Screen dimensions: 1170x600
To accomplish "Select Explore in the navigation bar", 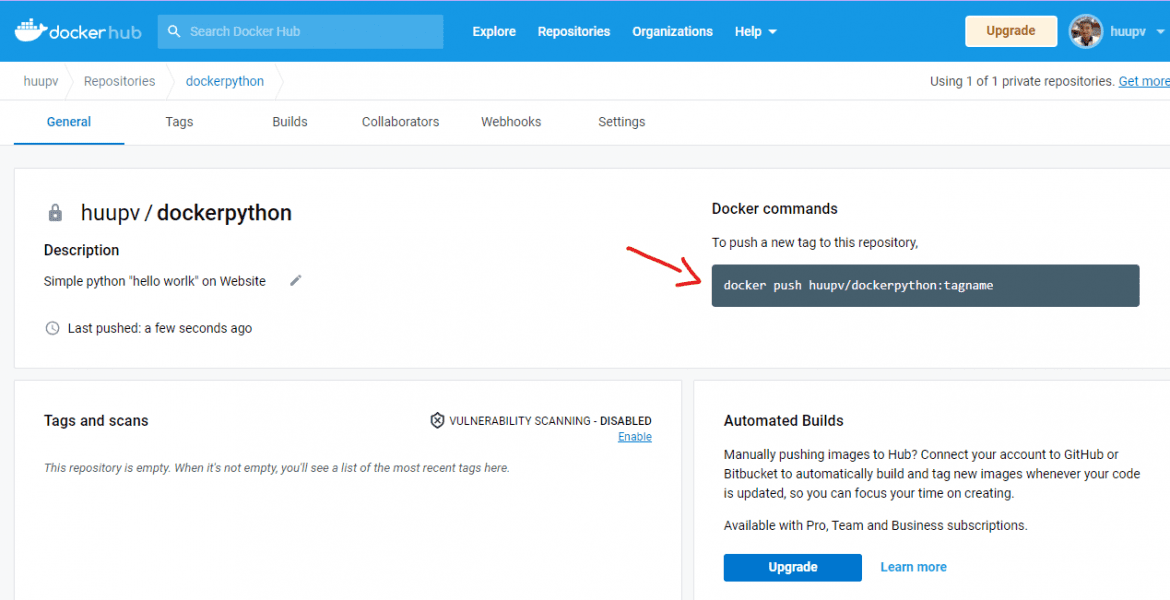I will (x=494, y=31).
